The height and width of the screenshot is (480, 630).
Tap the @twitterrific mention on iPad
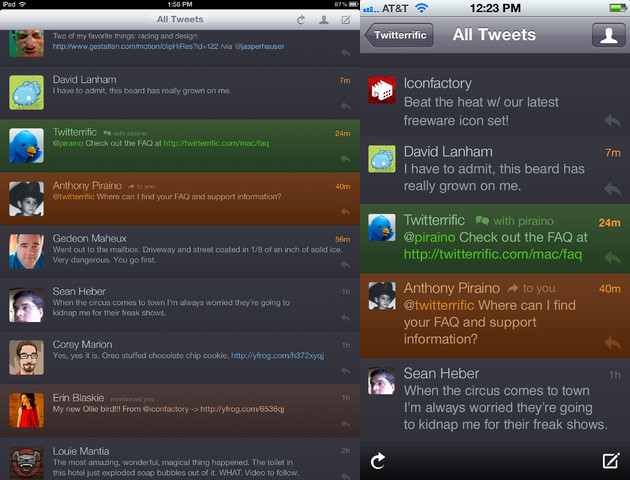pos(74,196)
